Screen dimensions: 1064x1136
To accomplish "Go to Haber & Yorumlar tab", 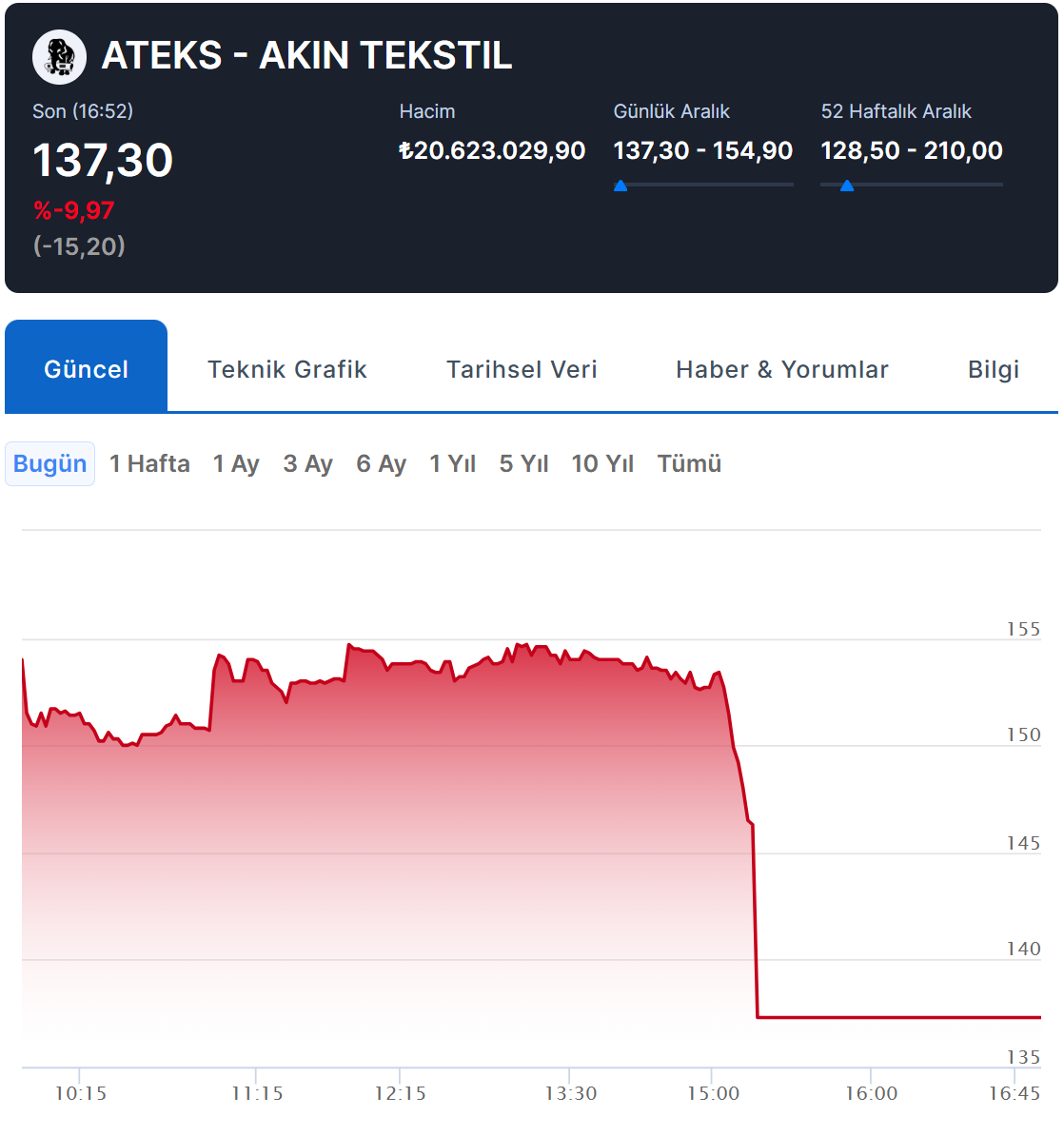I will (782, 369).
